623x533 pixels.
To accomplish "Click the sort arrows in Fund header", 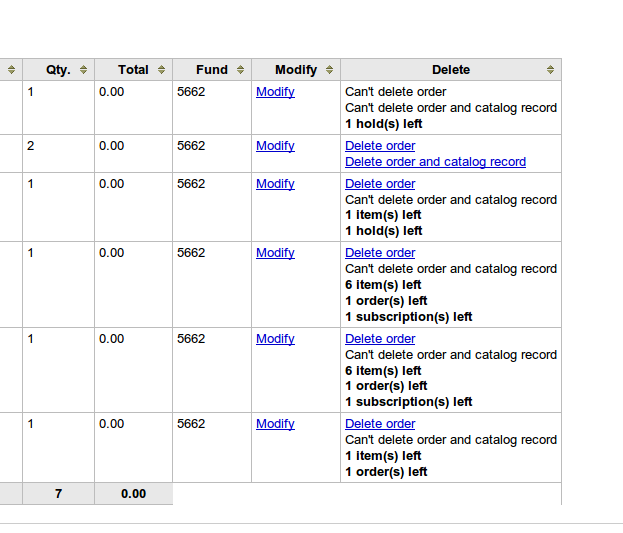I will (x=239, y=70).
